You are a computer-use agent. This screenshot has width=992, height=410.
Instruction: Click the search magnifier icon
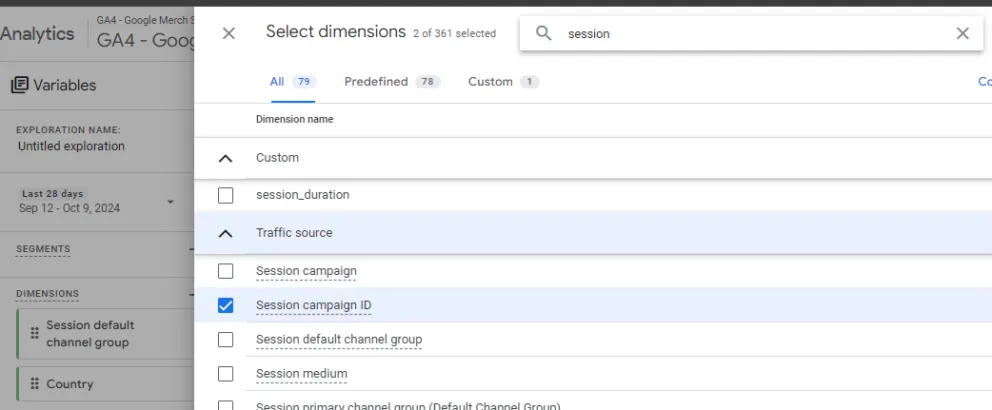(x=544, y=33)
